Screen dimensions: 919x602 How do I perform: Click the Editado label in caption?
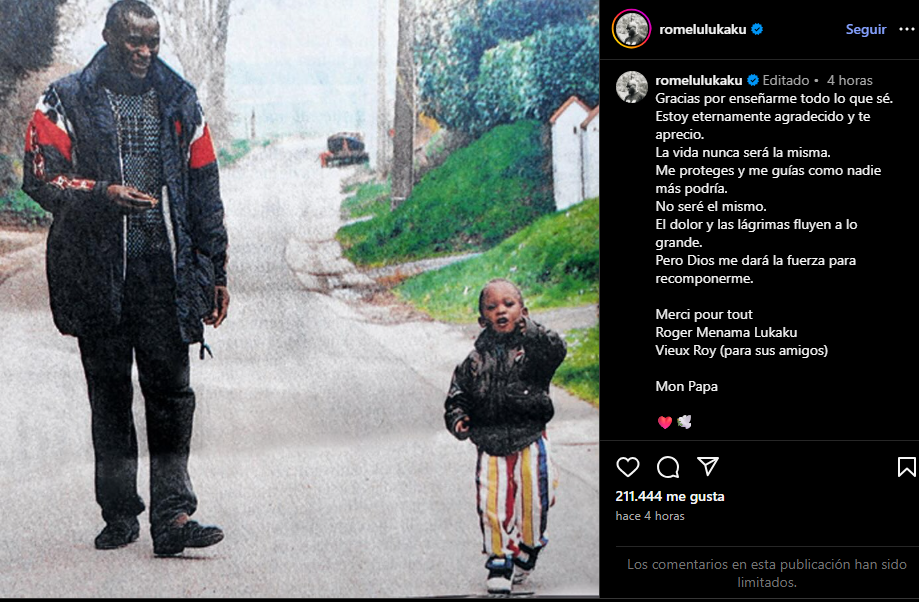click(785, 80)
